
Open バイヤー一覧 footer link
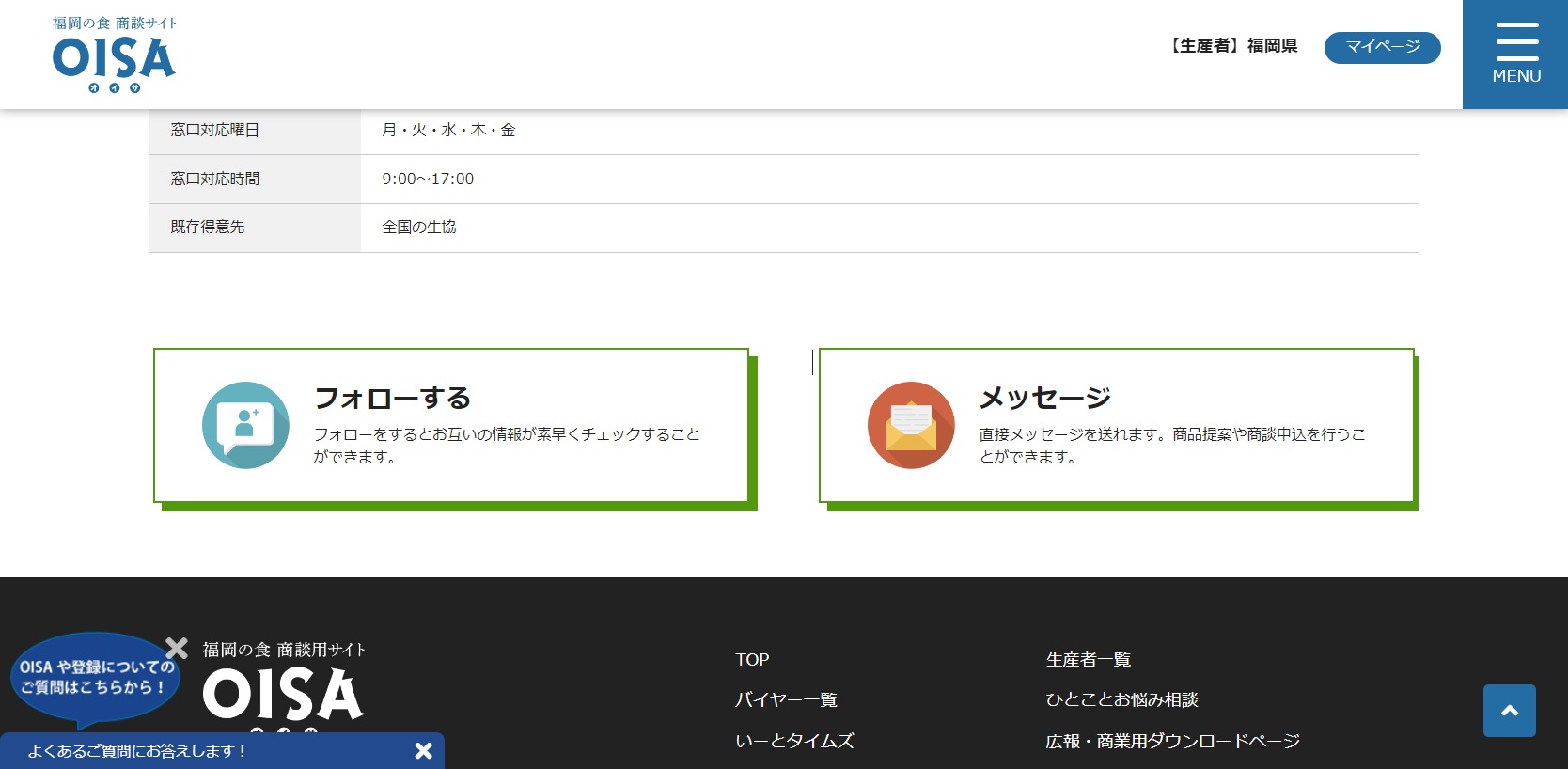(x=786, y=700)
